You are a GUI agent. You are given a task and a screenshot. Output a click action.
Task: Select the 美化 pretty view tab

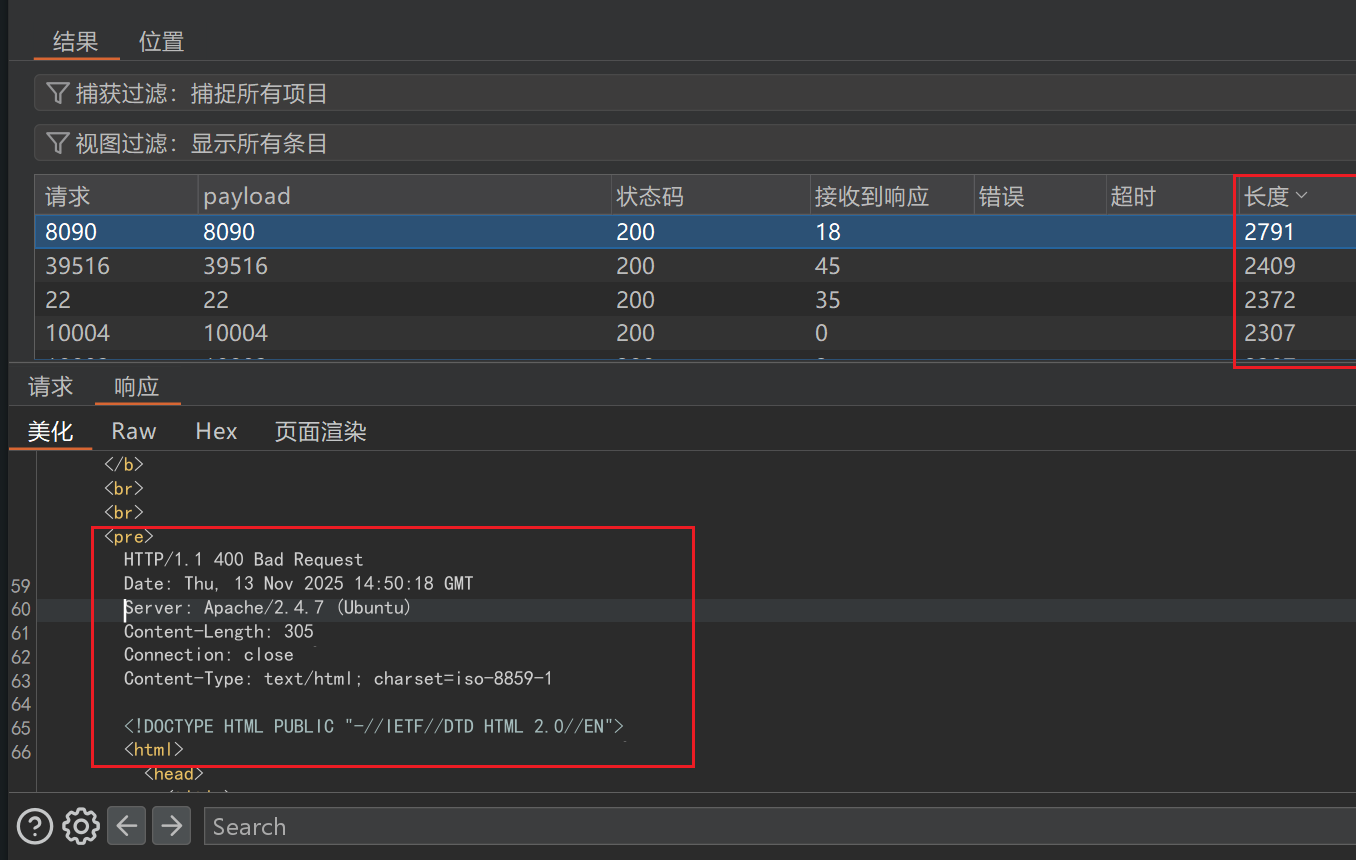[50, 431]
